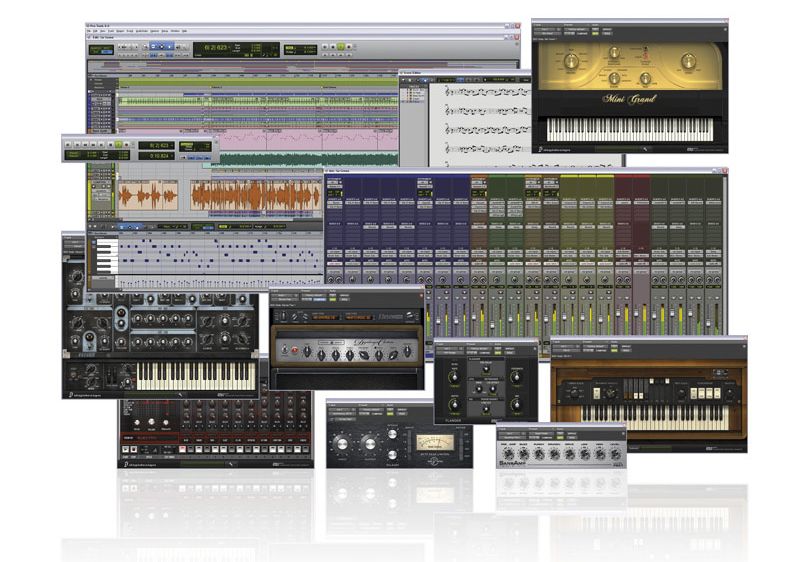Click the large left knob on Mini Grand
The width and height of the screenshot is (800, 562).
coord(570,62)
